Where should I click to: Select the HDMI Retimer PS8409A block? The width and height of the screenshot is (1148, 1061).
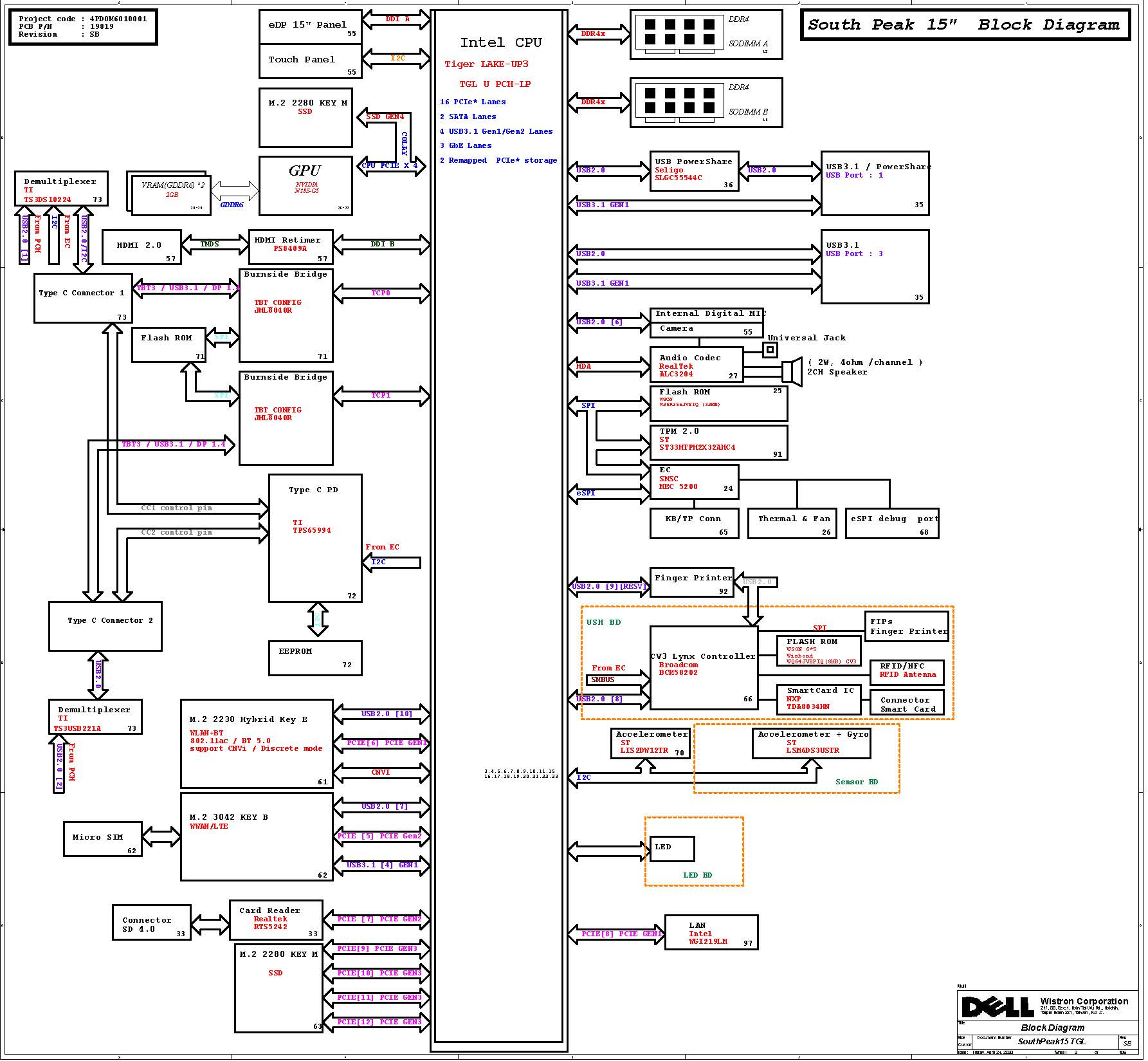[291, 247]
